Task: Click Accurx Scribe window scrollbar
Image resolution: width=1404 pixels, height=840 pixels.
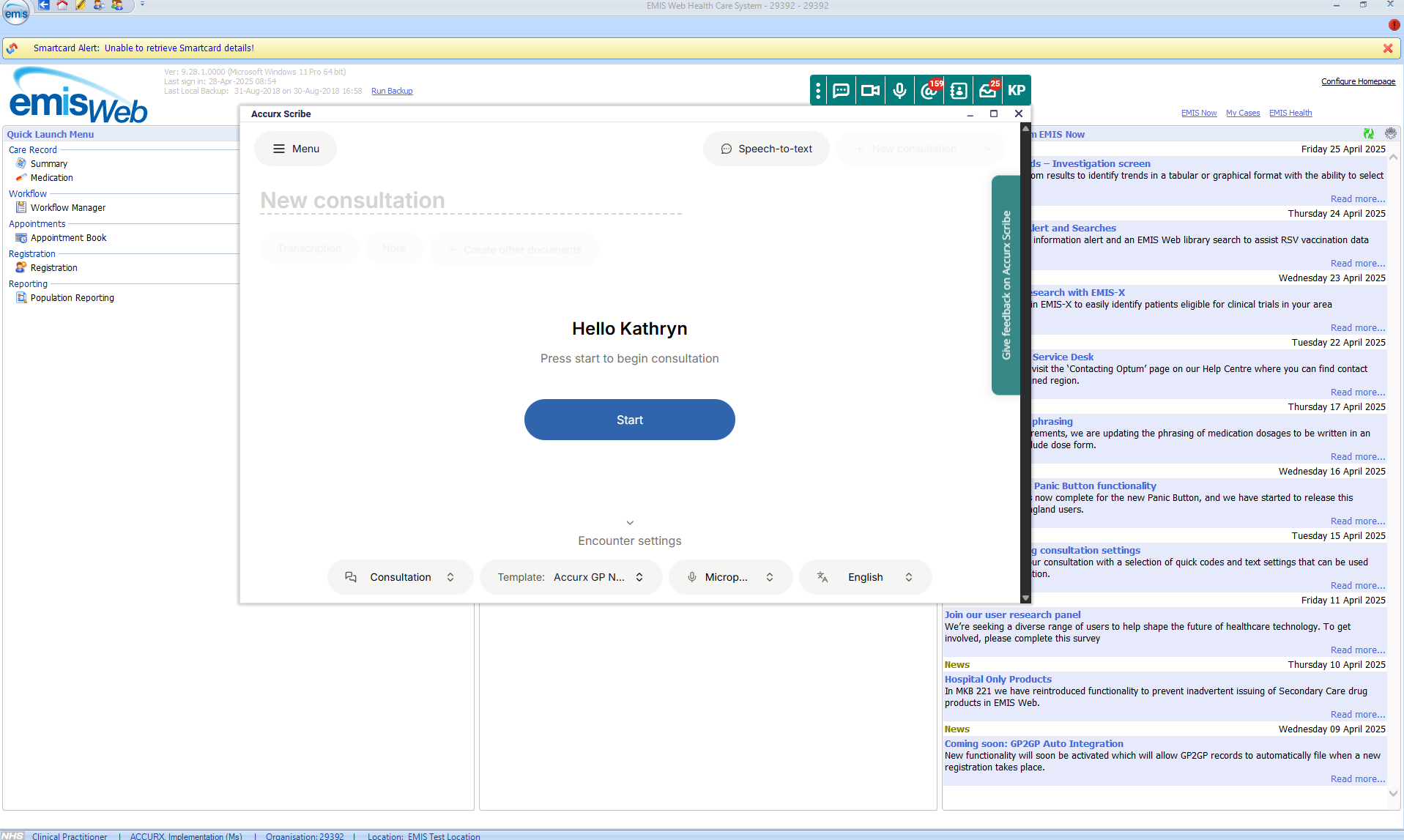Action: (x=1025, y=363)
